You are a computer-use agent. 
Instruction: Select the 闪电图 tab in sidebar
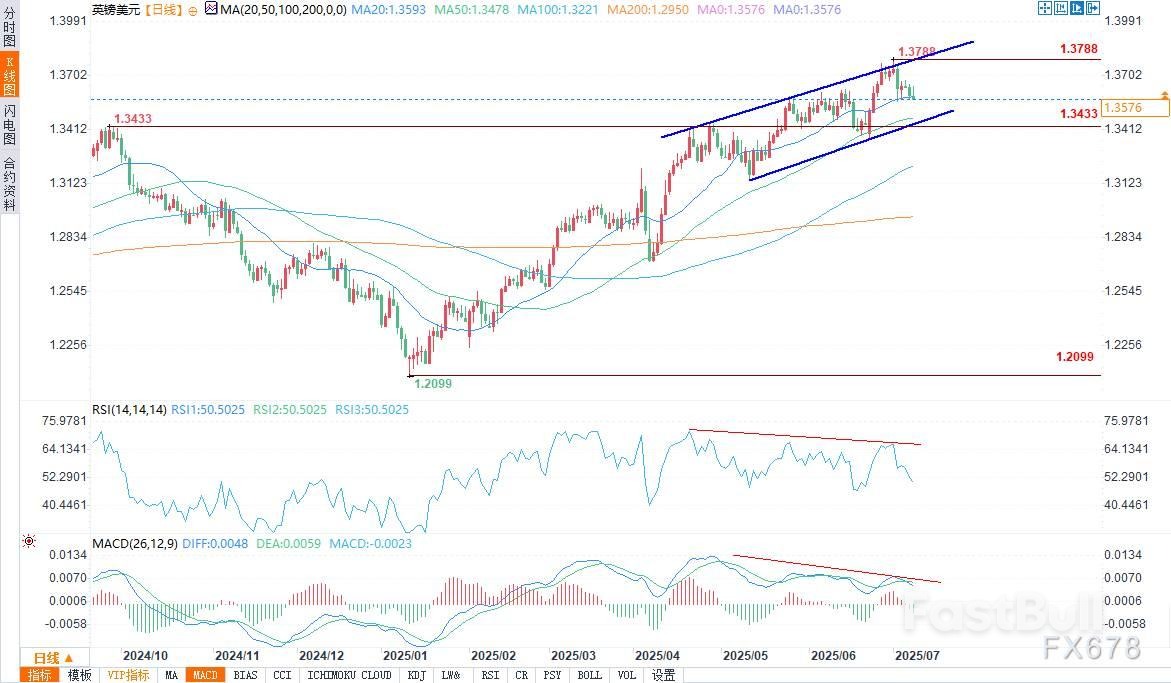point(9,127)
